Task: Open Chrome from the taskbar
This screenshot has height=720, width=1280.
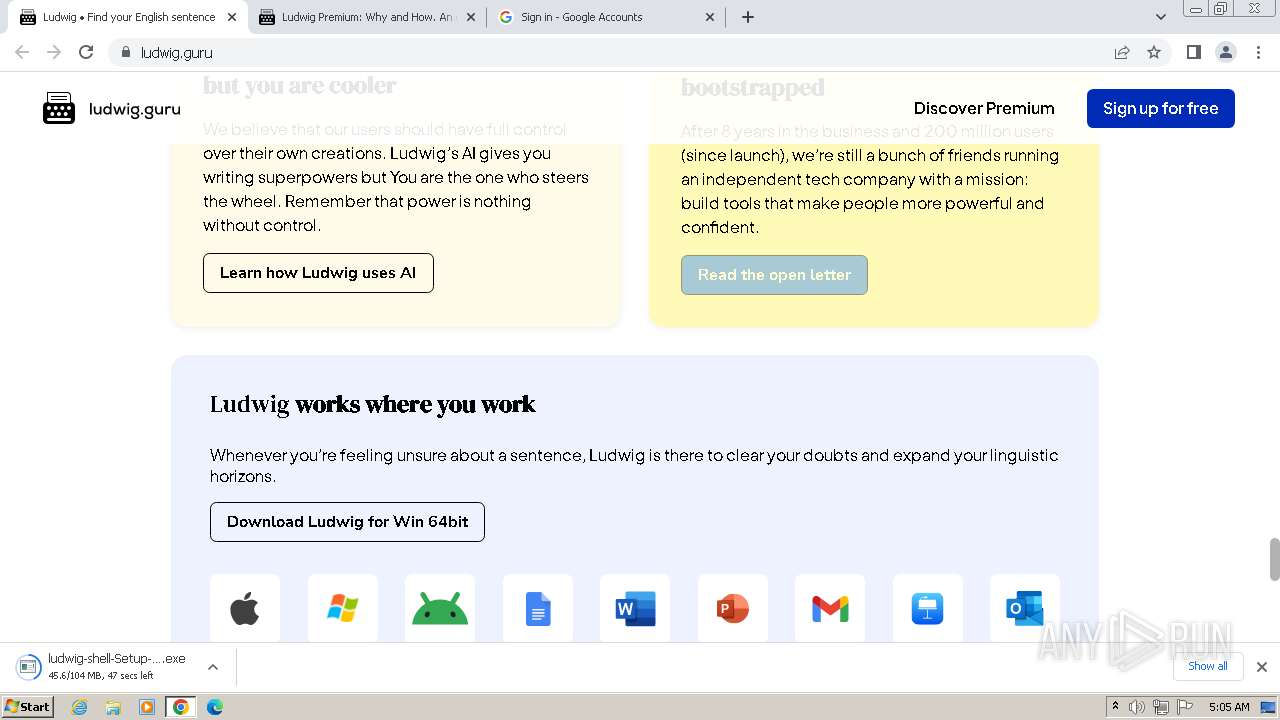Action: pos(181,707)
